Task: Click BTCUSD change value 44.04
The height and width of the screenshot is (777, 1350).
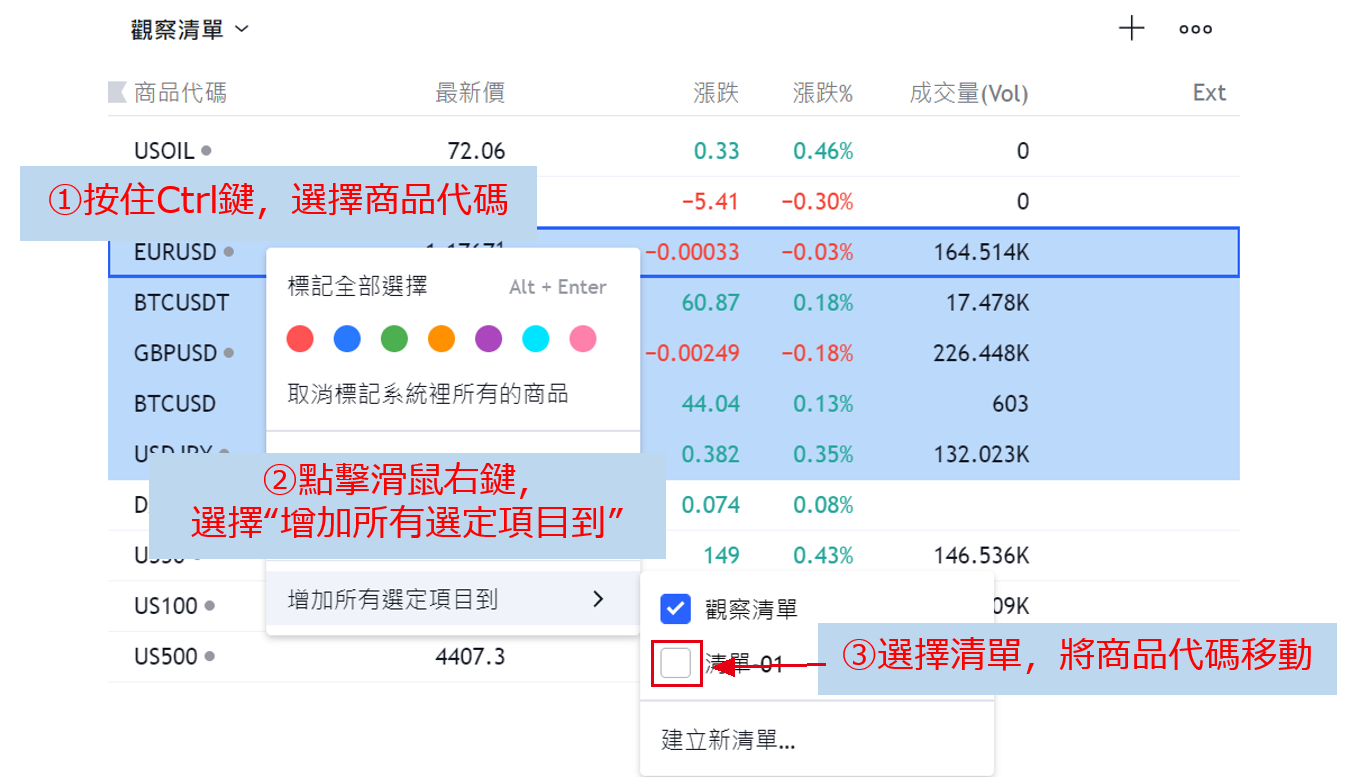Action: point(710,404)
